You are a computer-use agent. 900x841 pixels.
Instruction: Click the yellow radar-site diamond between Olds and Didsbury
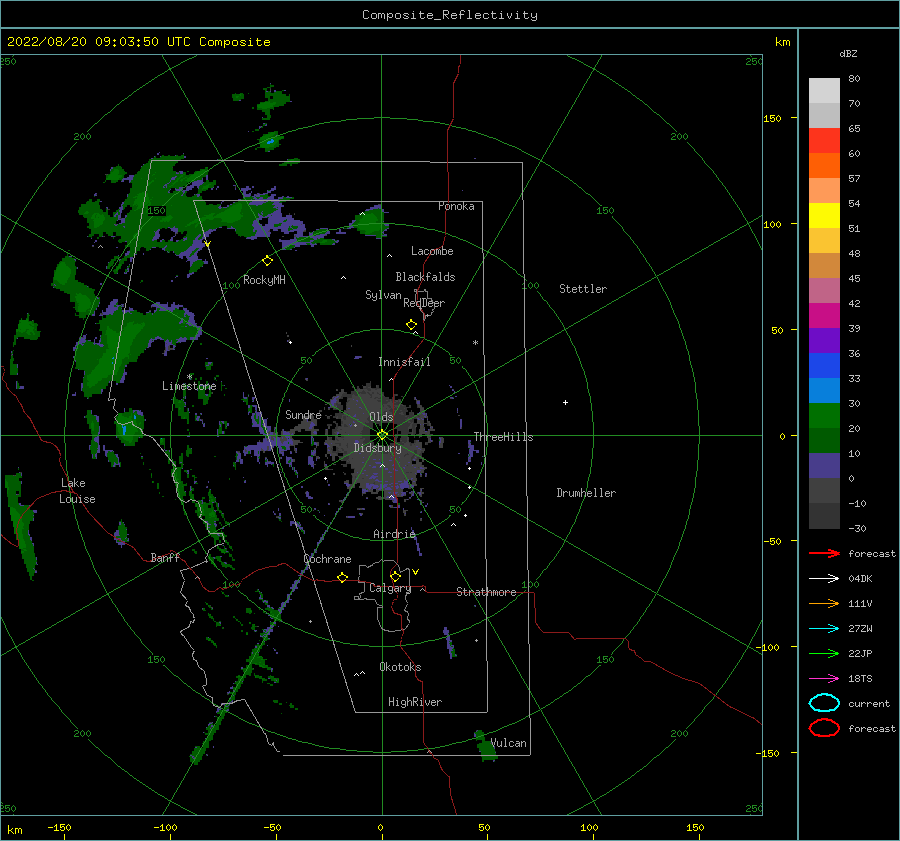[x=382, y=435]
